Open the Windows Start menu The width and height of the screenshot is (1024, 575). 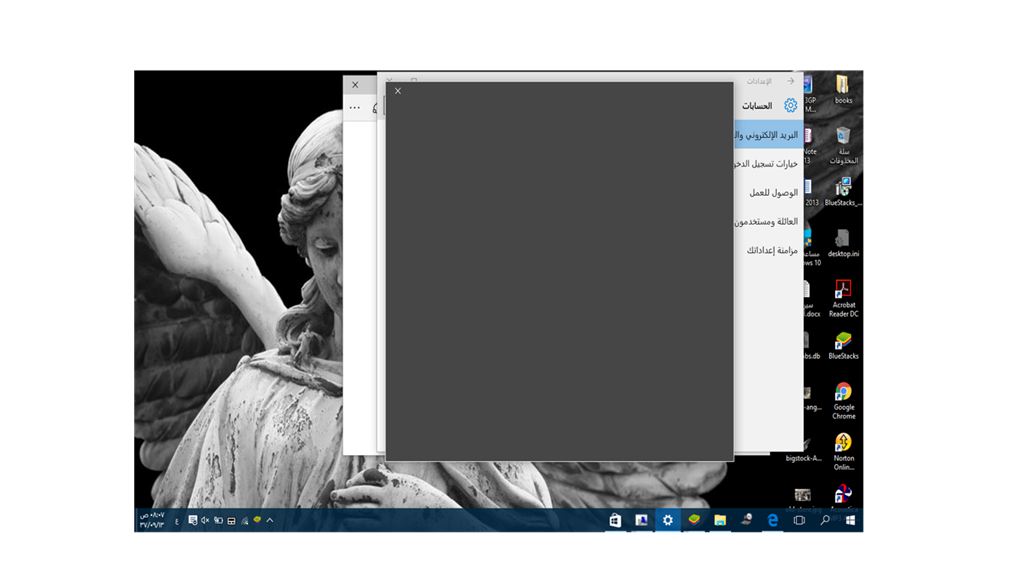[x=850, y=520]
